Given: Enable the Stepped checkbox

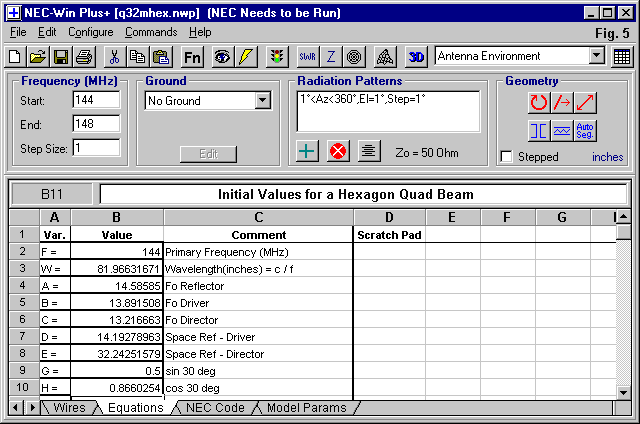Looking at the screenshot, I should pyautogui.click(x=507, y=157).
